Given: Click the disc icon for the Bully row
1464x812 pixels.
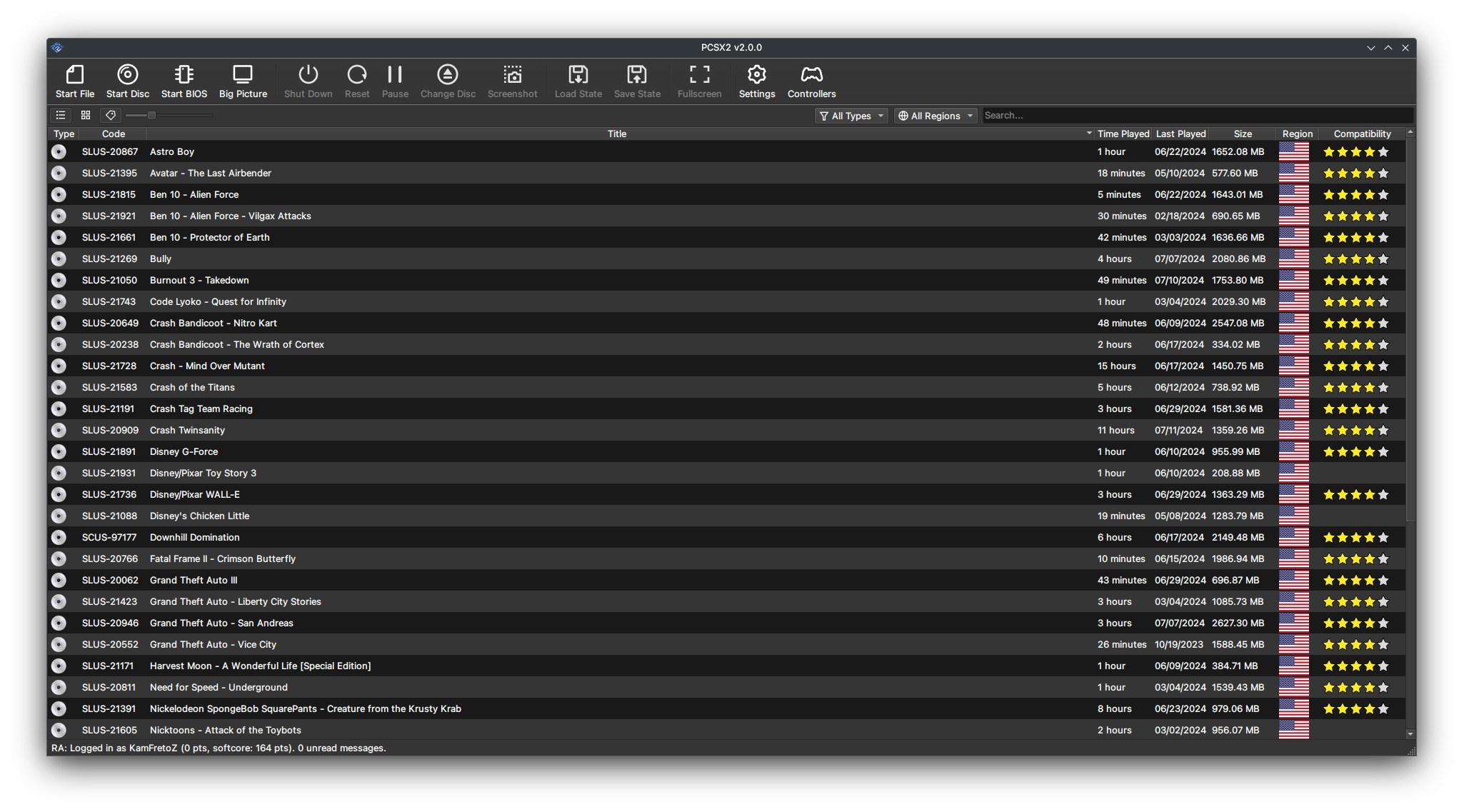Looking at the screenshot, I should 59,259.
